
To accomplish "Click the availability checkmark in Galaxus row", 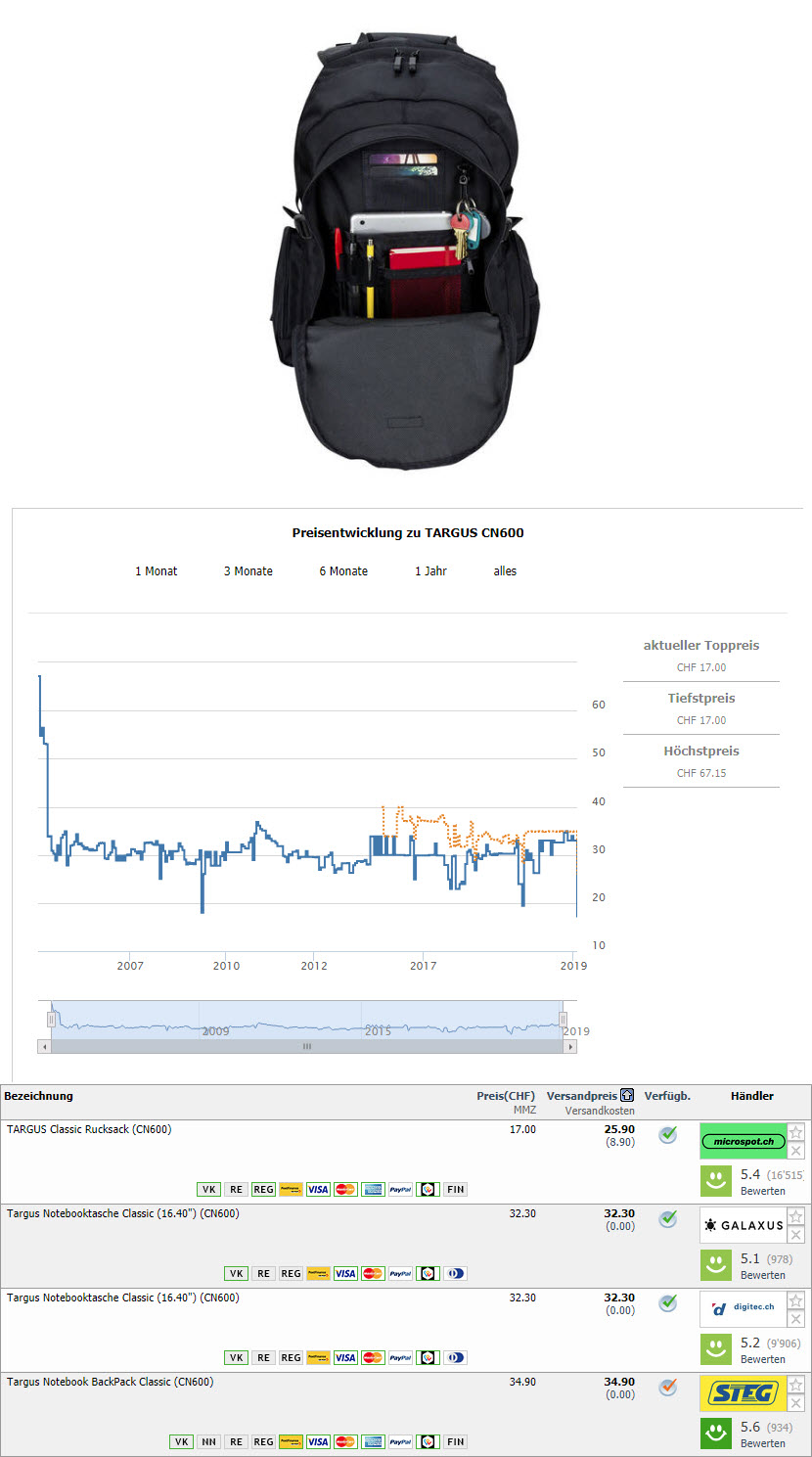I will pos(667,1218).
